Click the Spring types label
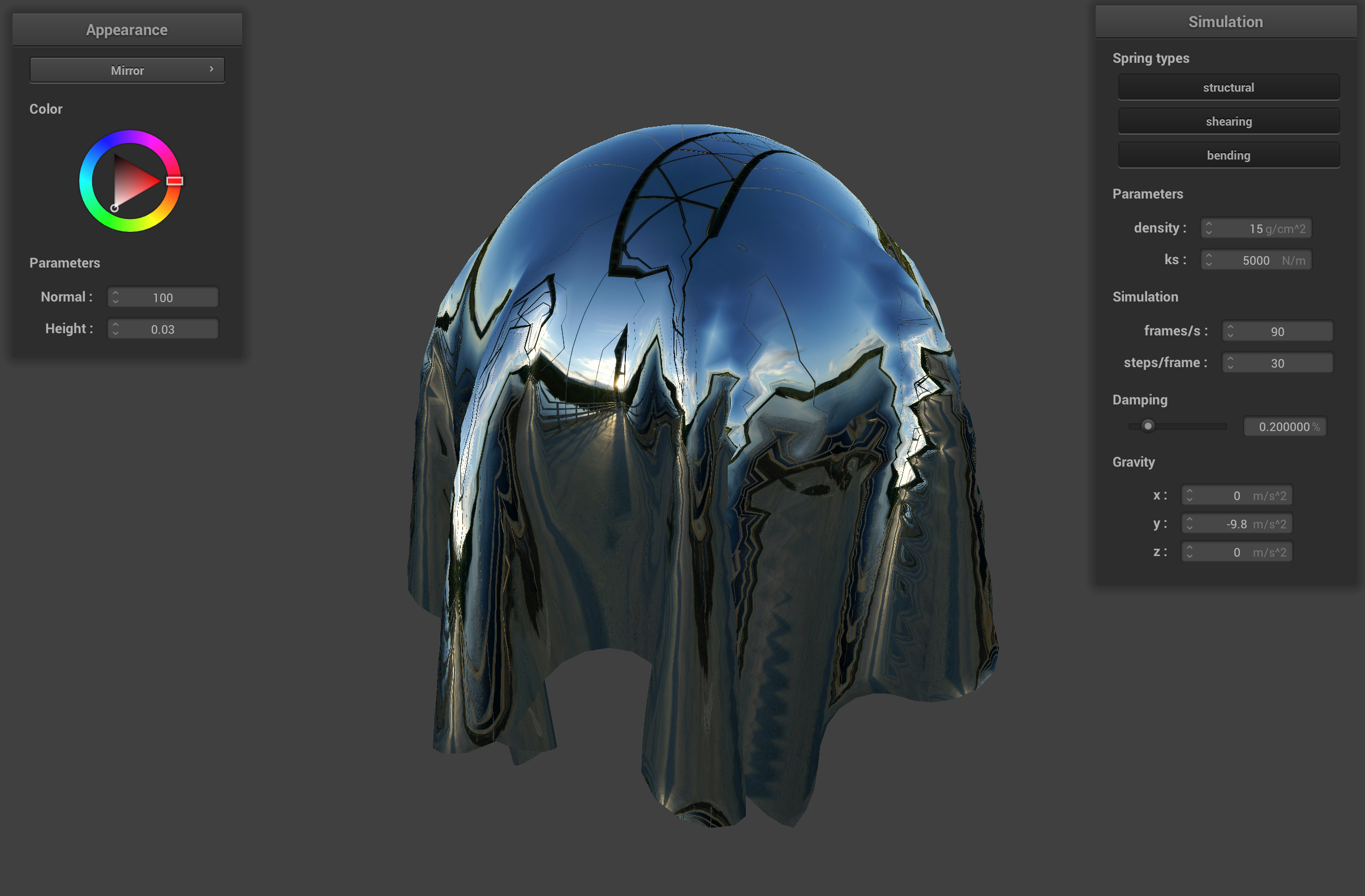The height and width of the screenshot is (896, 1365). (1151, 58)
